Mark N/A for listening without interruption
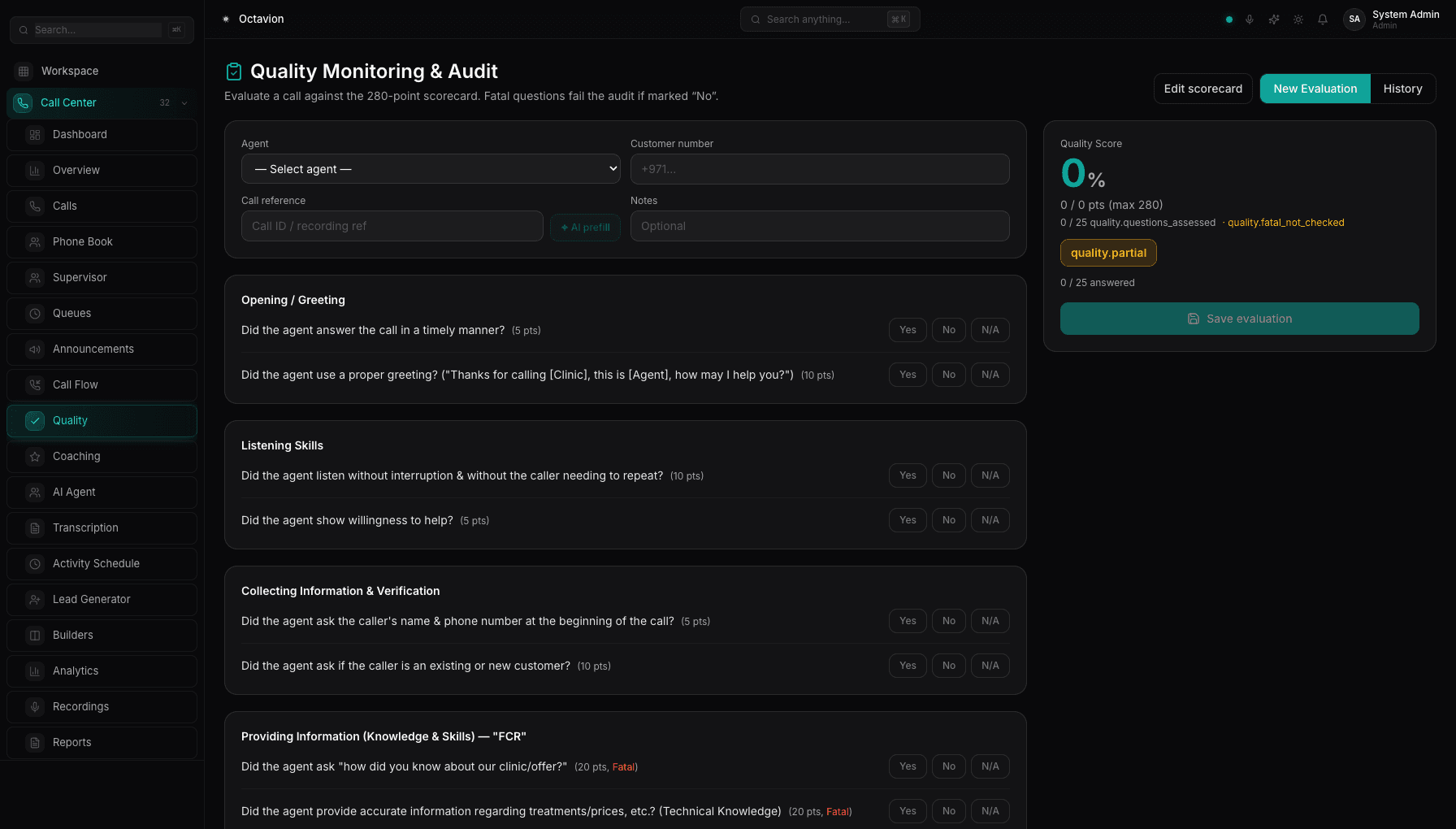 click(990, 475)
